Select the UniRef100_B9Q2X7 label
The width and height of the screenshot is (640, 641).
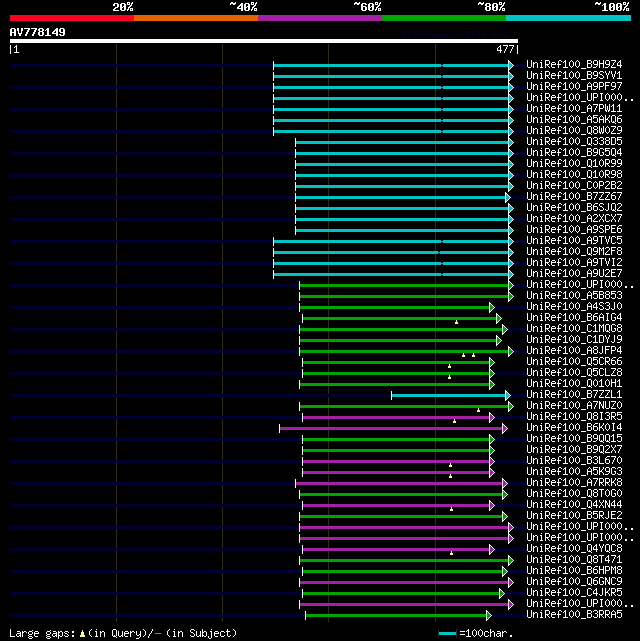574,450
